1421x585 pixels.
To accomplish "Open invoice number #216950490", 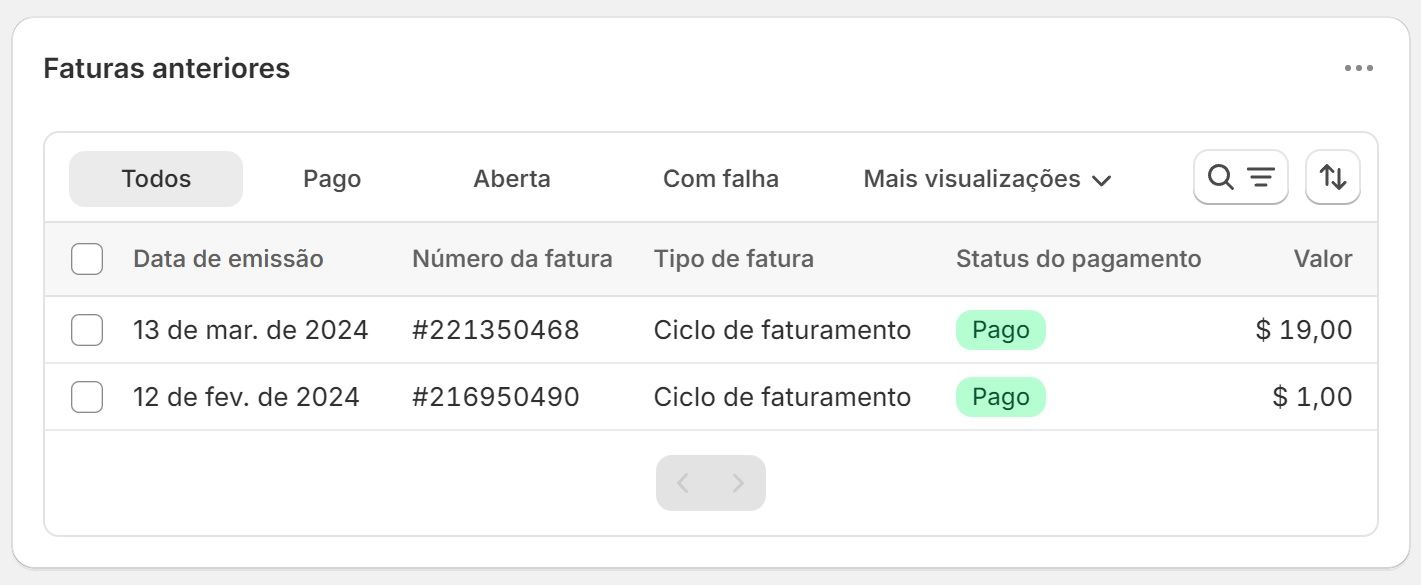I will (495, 397).
